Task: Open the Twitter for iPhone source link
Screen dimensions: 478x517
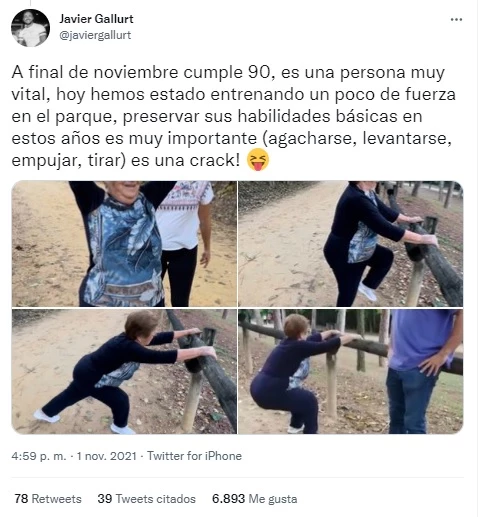Action: click(194, 456)
